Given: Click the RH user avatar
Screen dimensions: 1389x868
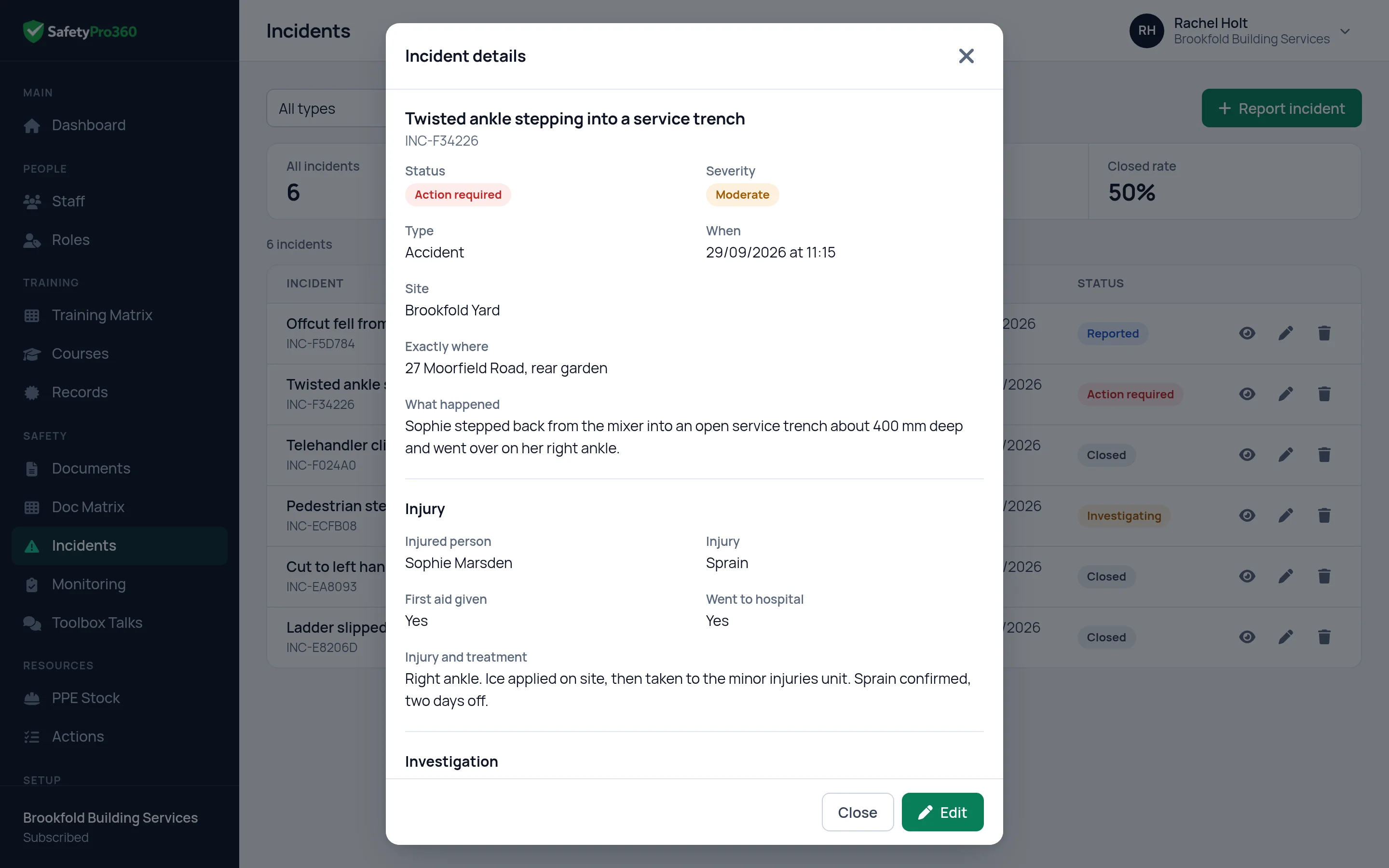Looking at the screenshot, I should click(x=1146, y=31).
